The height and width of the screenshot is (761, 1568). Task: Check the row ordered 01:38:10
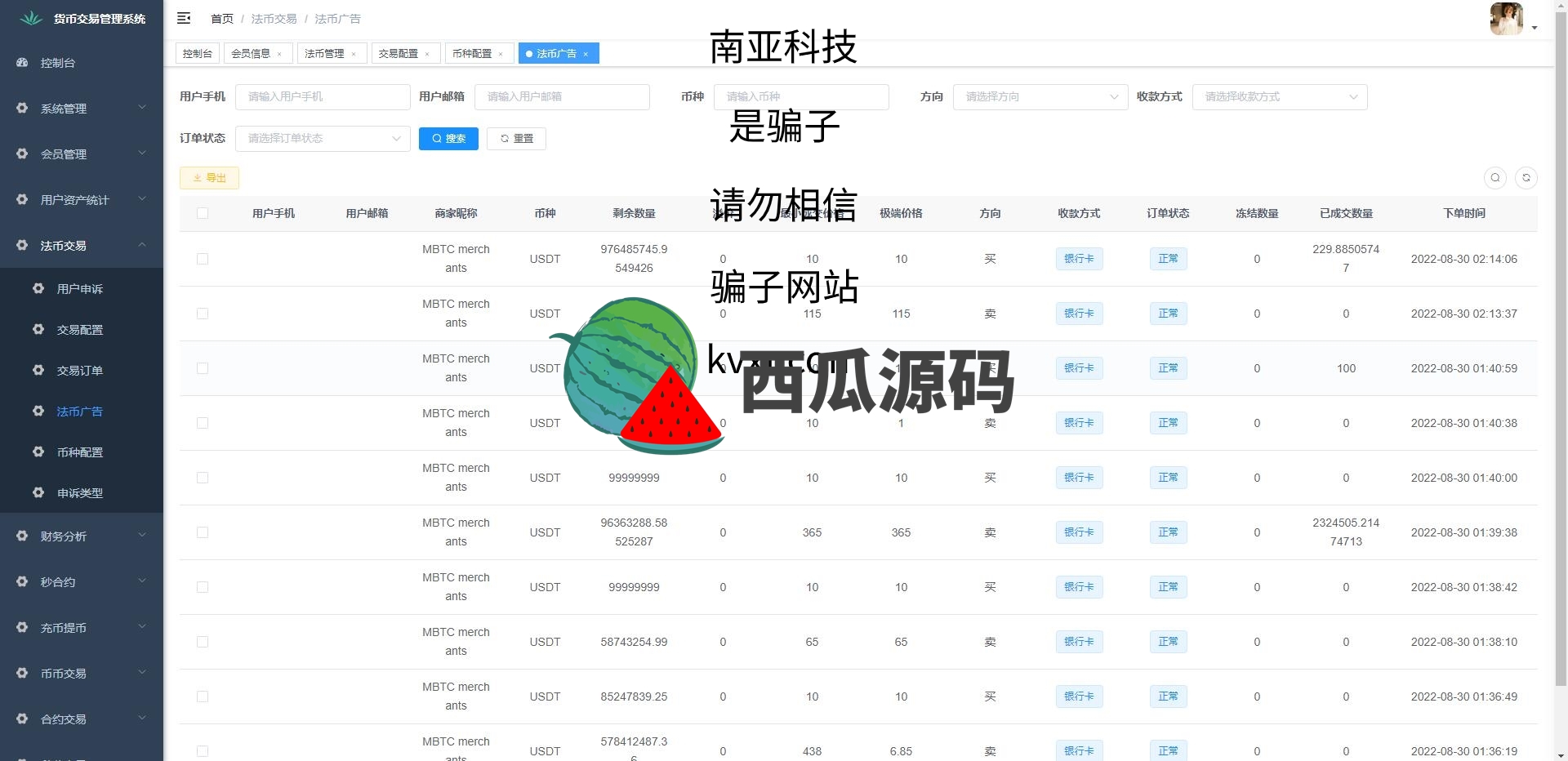(203, 642)
